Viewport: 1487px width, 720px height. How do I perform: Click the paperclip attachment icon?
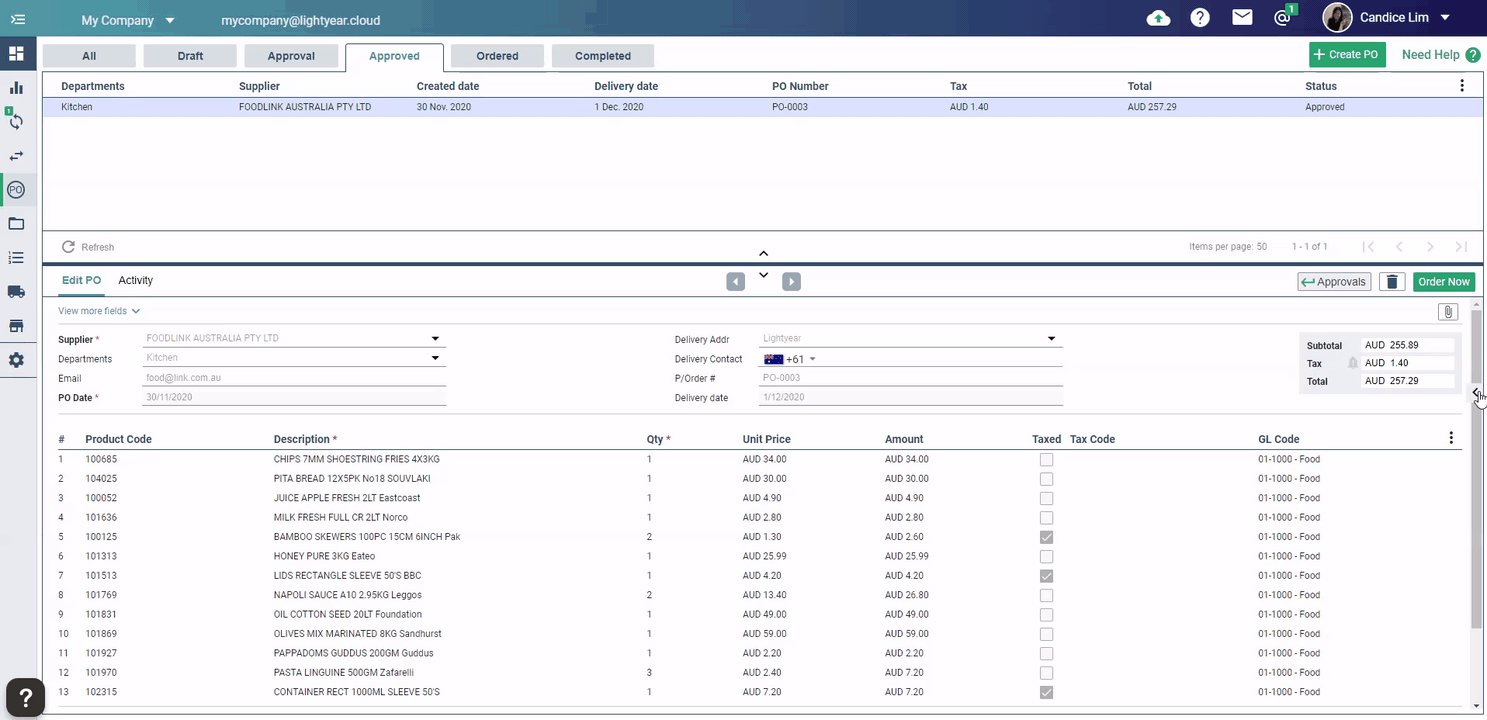pos(1447,312)
